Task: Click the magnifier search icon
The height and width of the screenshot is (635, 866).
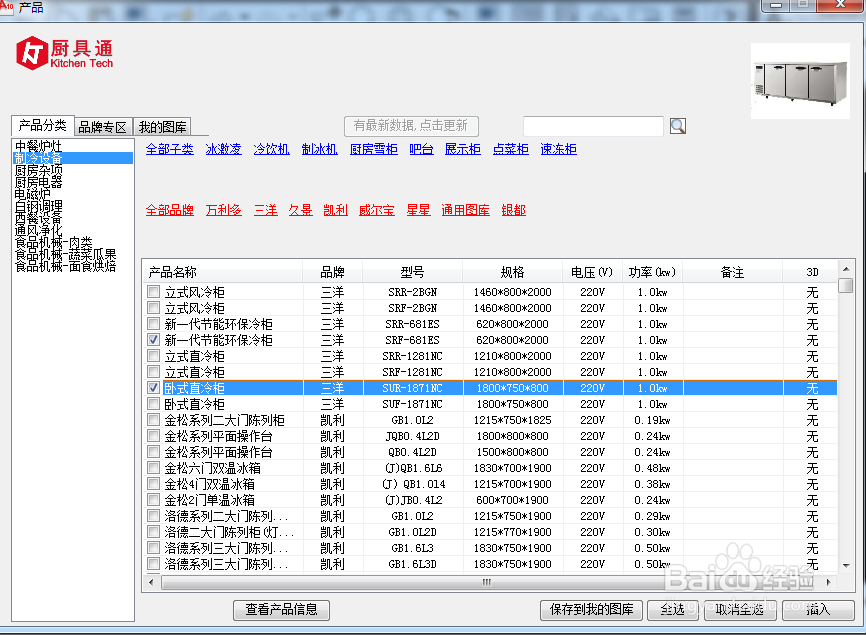Action: click(x=678, y=126)
